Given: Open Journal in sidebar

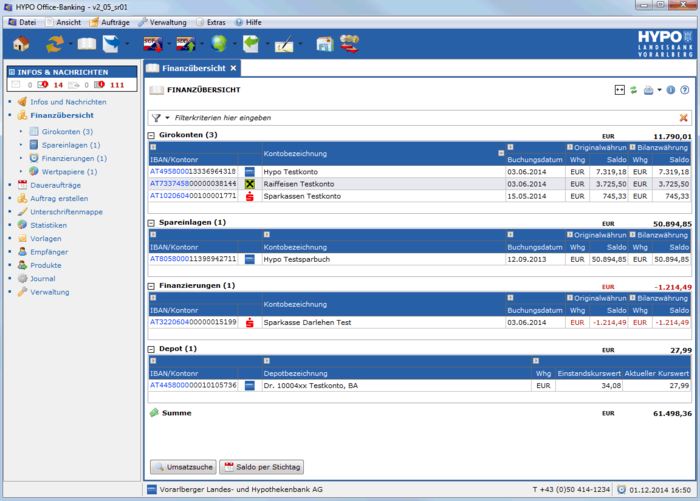Looking at the screenshot, I should [43, 279].
